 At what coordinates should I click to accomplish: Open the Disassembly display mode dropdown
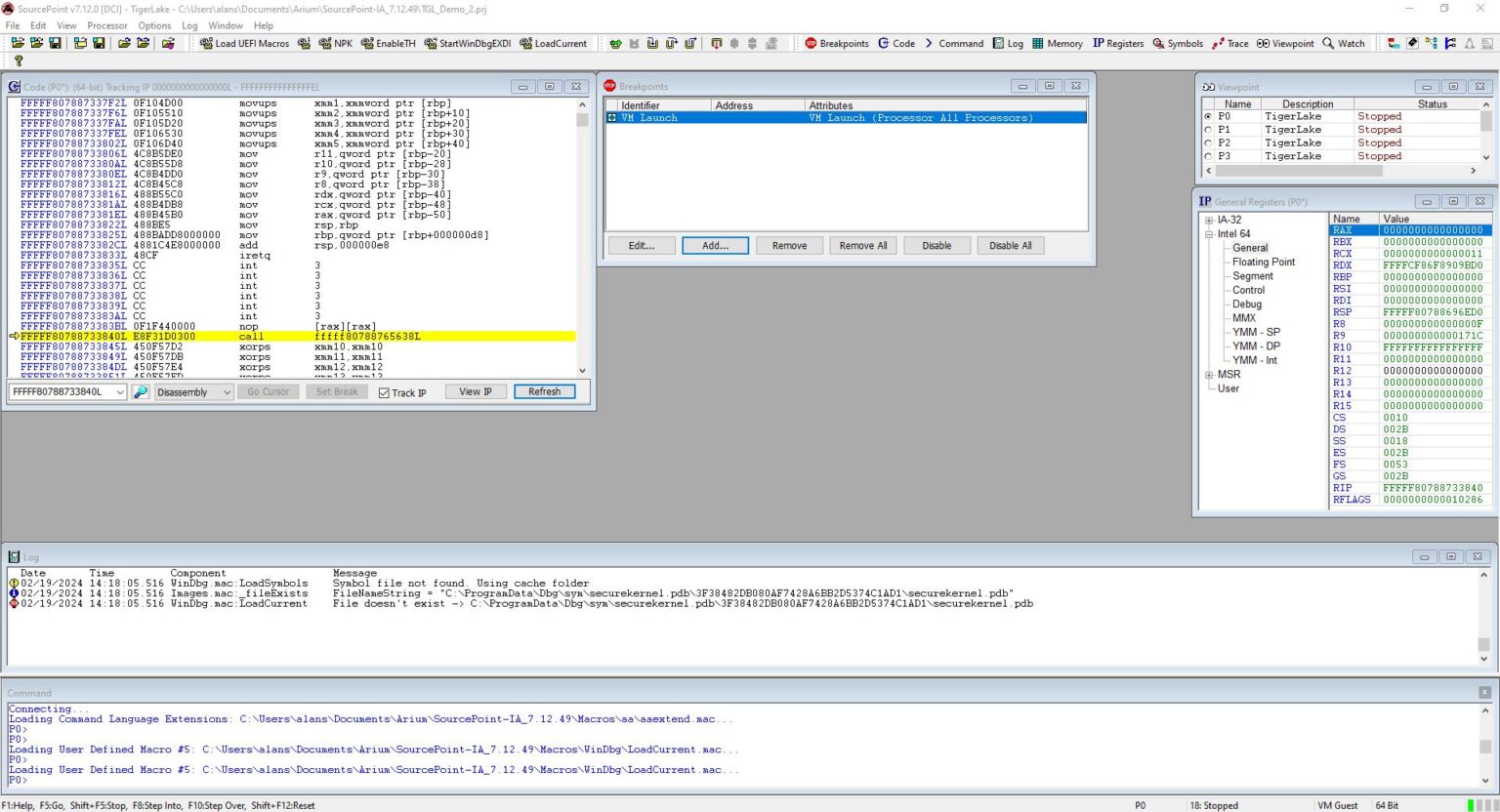coord(193,392)
